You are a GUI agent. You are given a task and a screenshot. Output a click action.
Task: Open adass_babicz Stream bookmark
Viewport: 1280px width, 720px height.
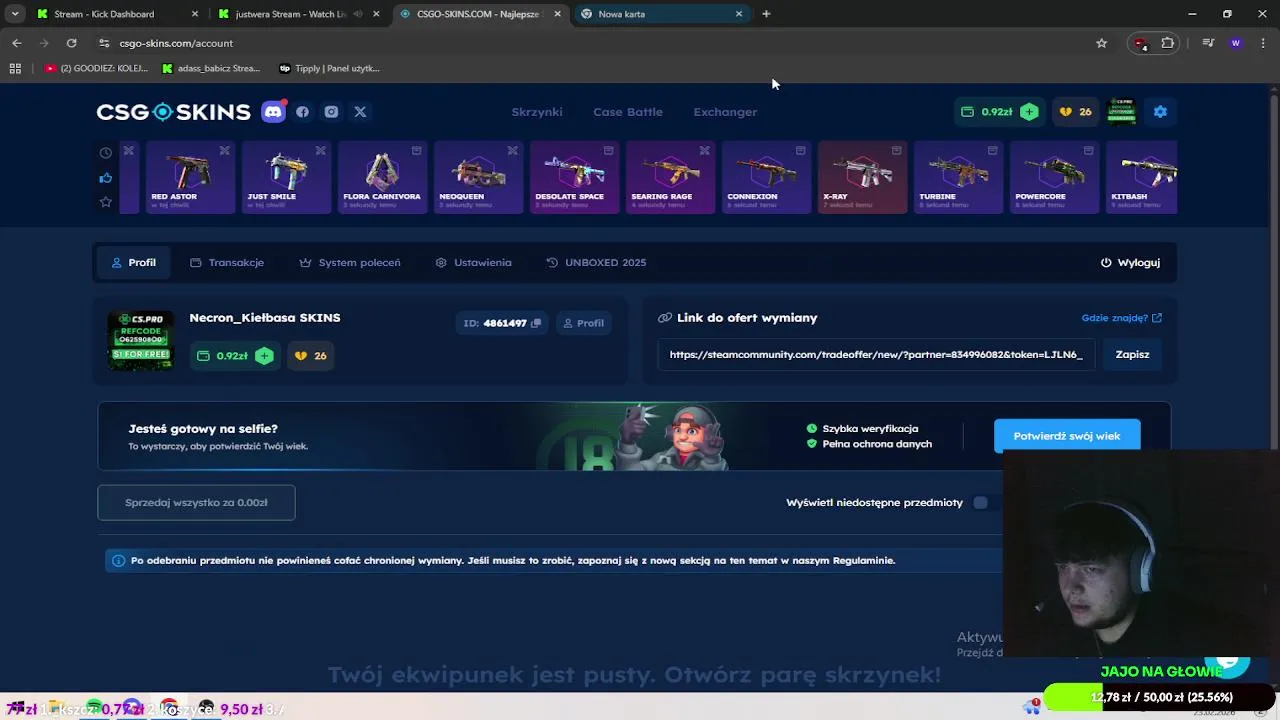pos(211,68)
